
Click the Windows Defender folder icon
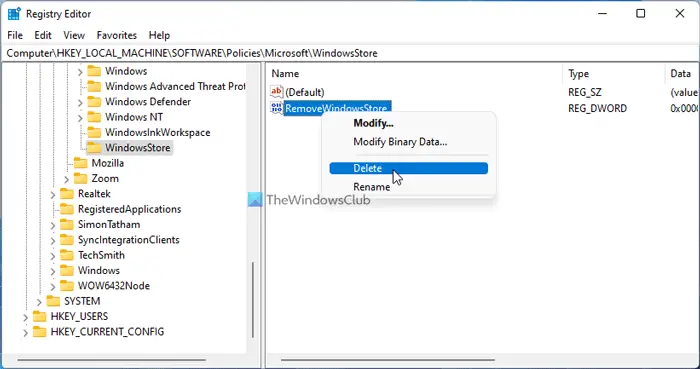(x=94, y=102)
